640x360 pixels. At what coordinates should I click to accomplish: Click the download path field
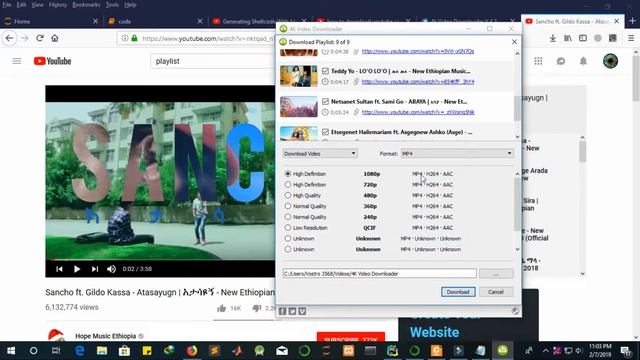click(x=380, y=273)
